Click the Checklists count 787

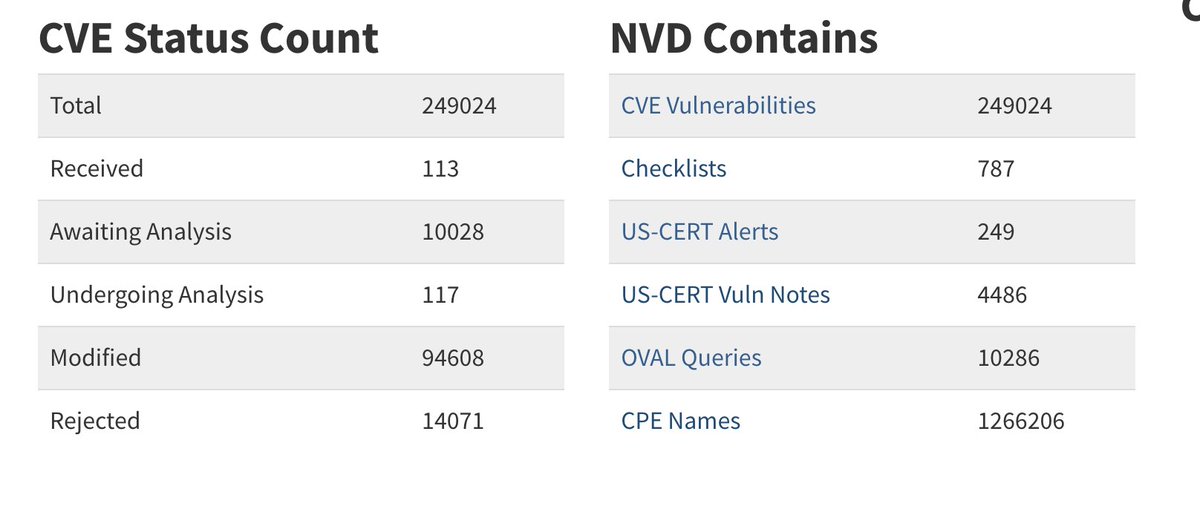pyautogui.click(x=996, y=168)
